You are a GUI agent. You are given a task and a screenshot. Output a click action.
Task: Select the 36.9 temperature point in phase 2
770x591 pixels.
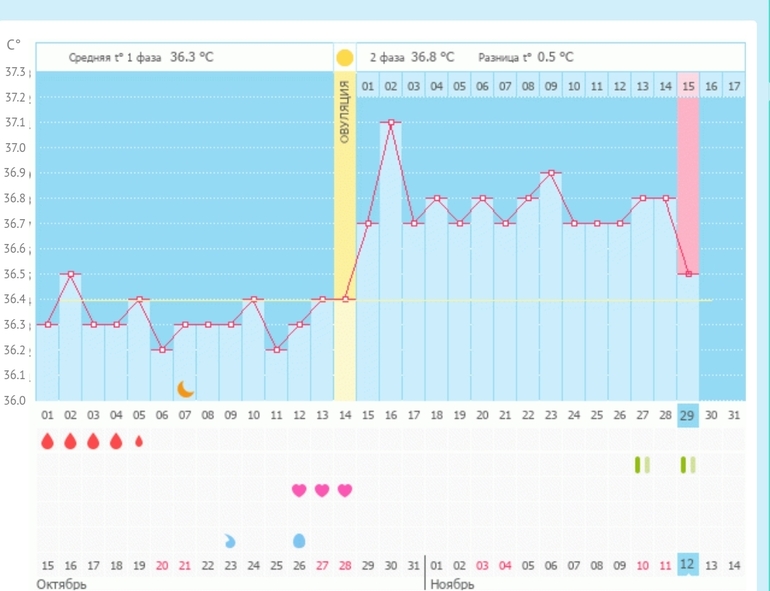(x=551, y=173)
